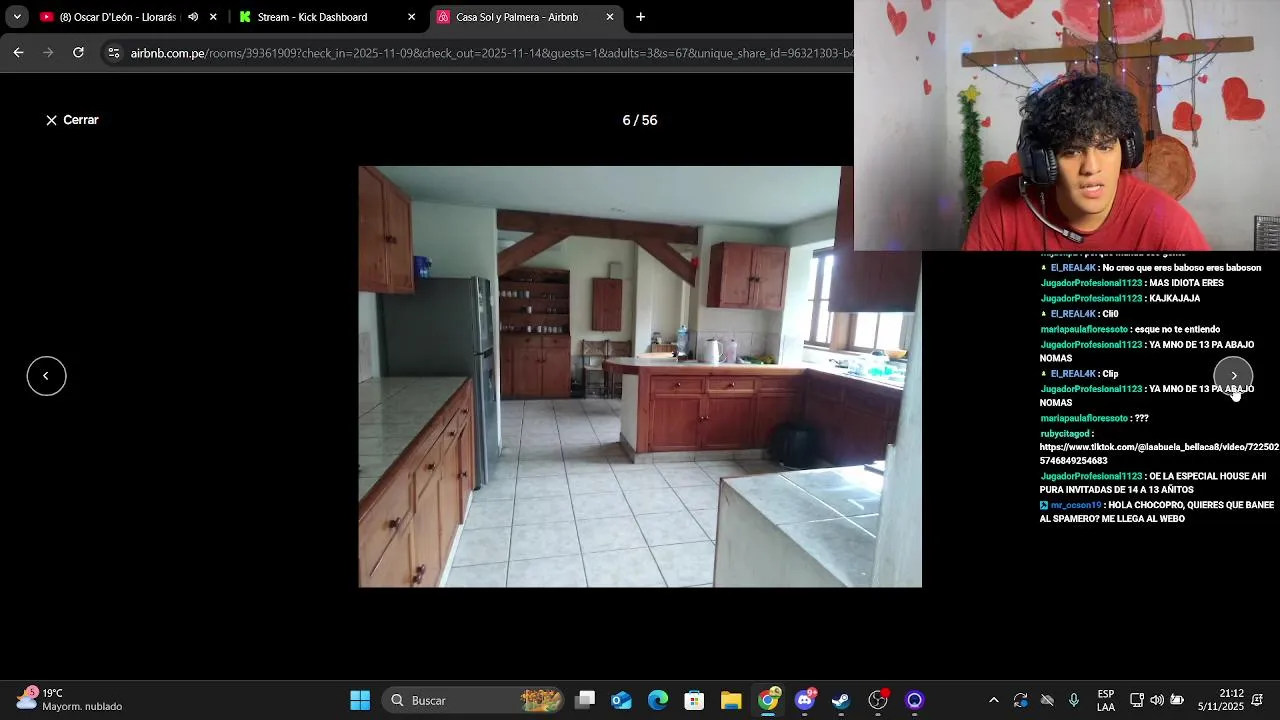Viewport: 1280px width, 720px height.
Task: View site information icon in address bar
Action: (x=113, y=53)
